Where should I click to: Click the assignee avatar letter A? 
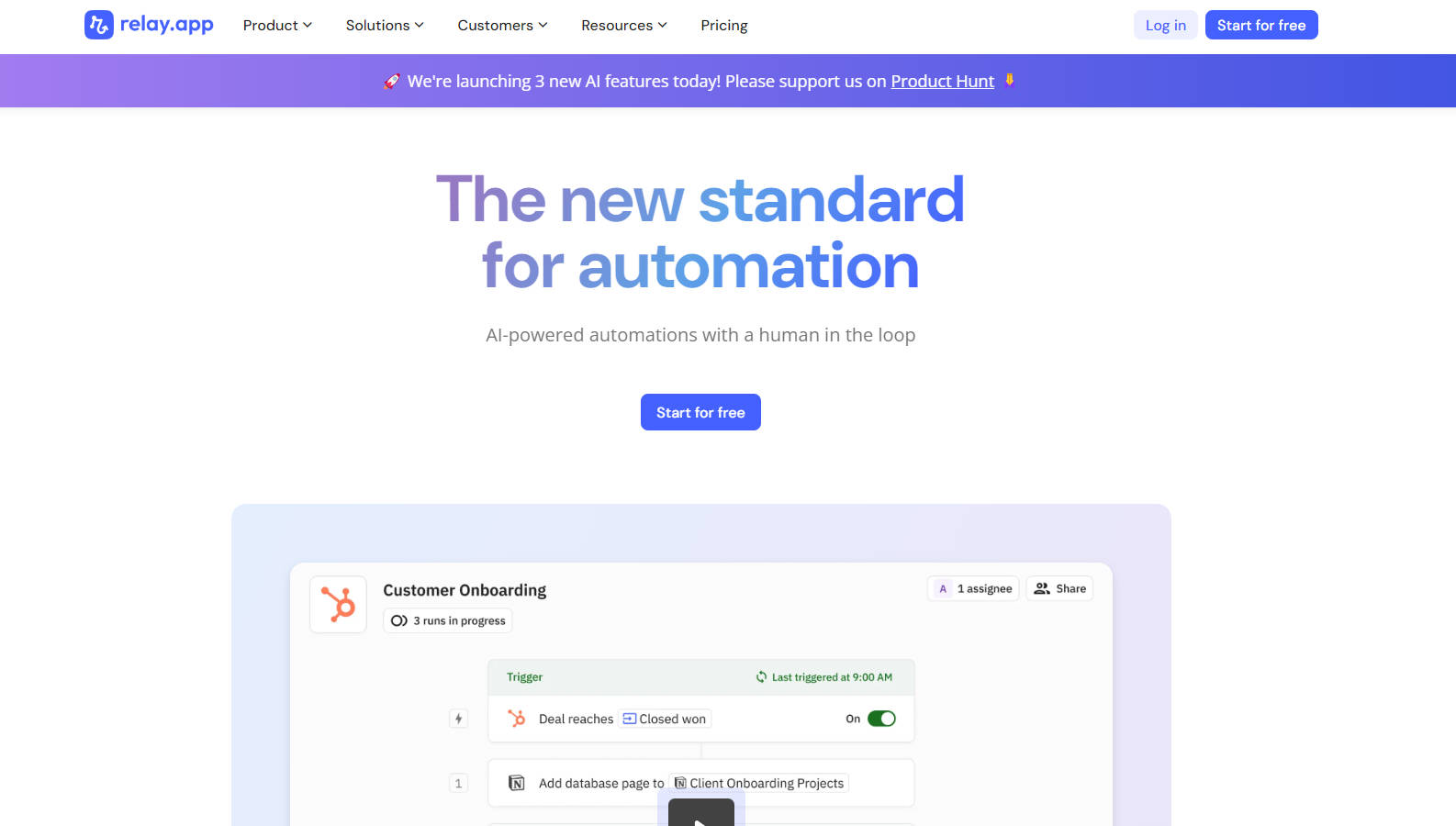(943, 588)
